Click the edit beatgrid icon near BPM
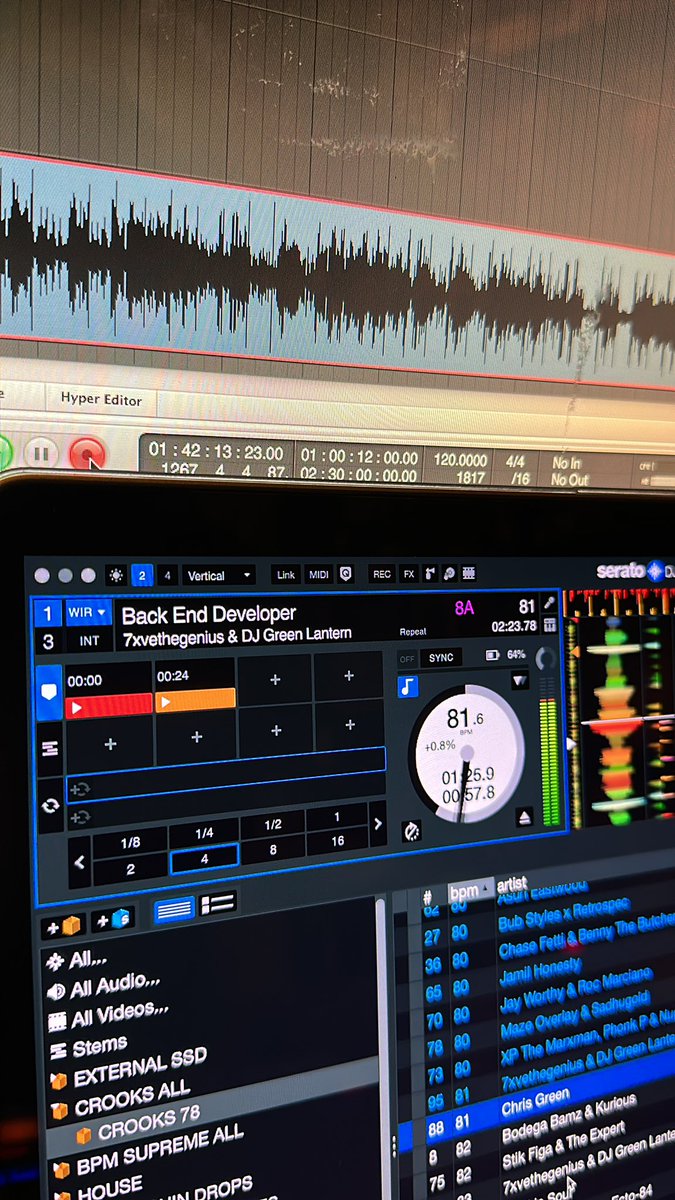This screenshot has width=675, height=1200. [x=549, y=603]
